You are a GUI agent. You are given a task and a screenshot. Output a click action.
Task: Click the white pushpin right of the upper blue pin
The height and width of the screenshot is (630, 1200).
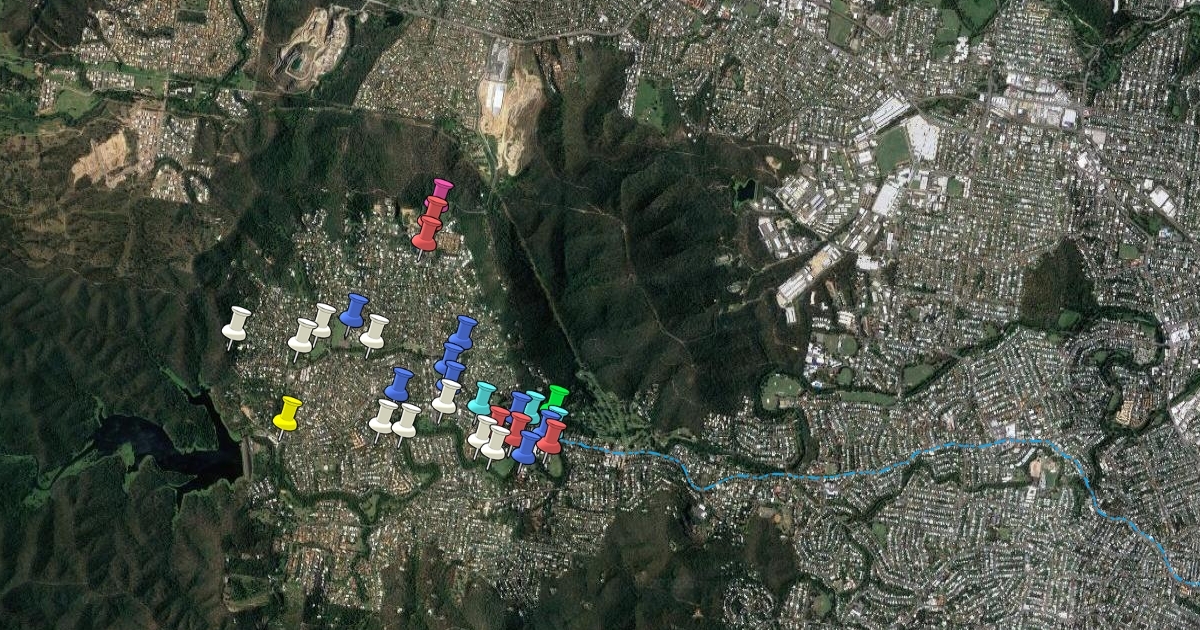click(375, 330)
